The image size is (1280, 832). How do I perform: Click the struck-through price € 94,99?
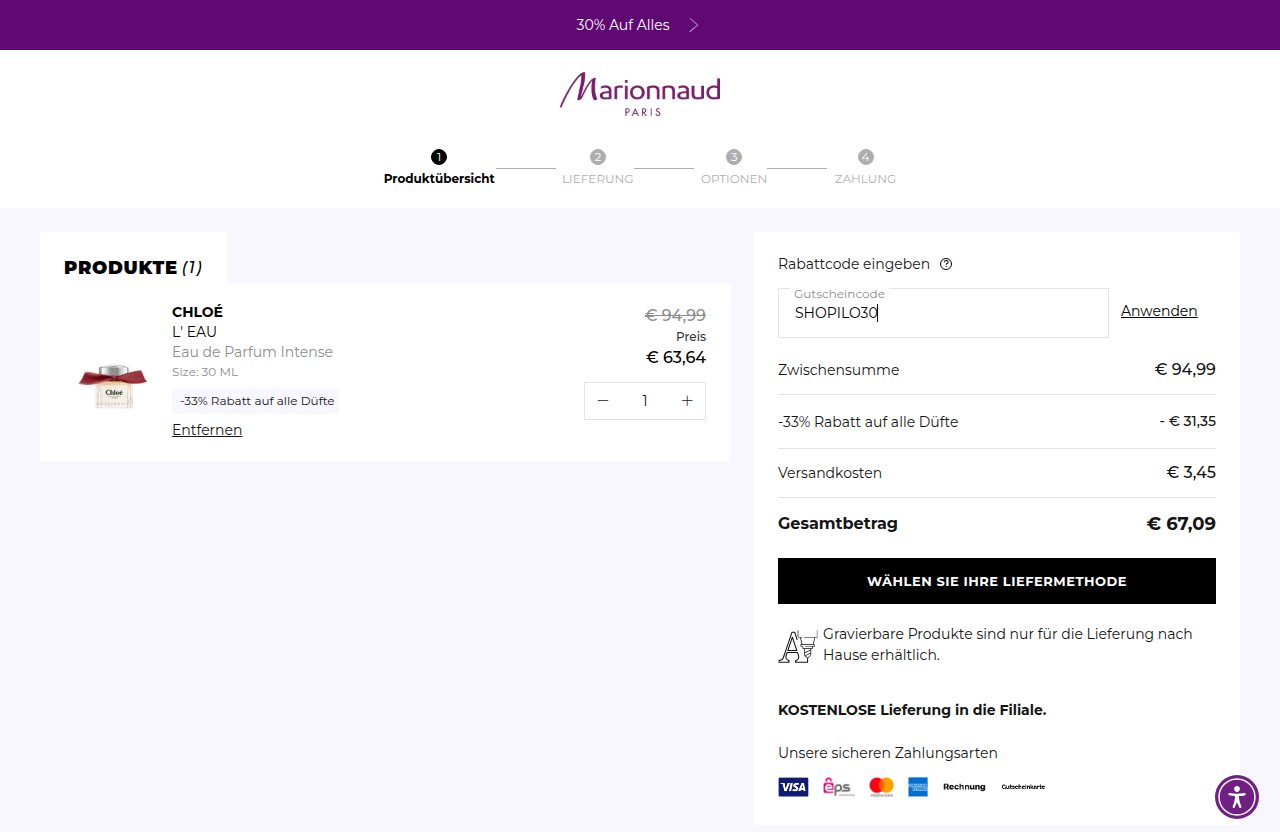click(x=675, y=315)
